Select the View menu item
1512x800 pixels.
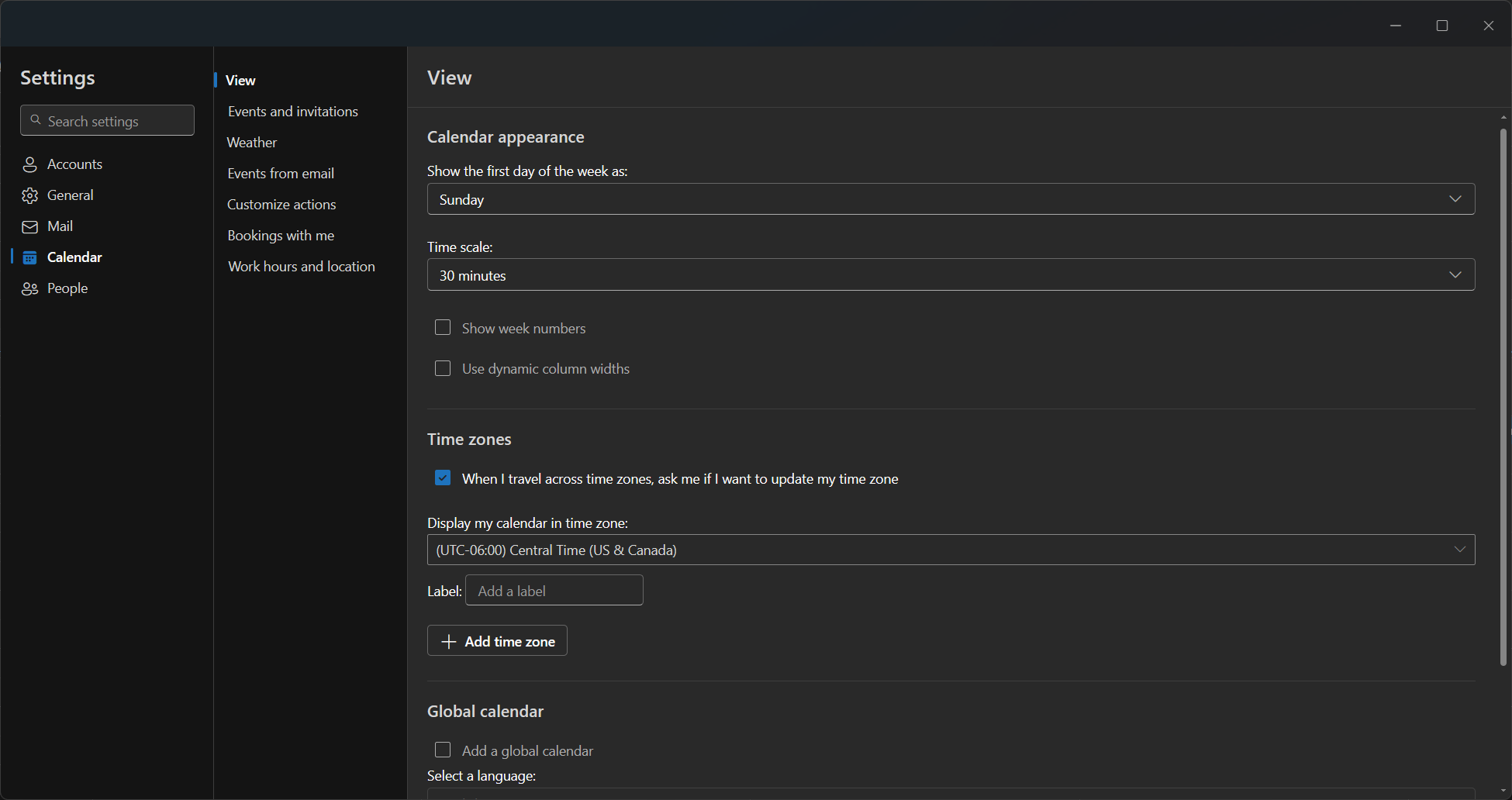point(240,81)
